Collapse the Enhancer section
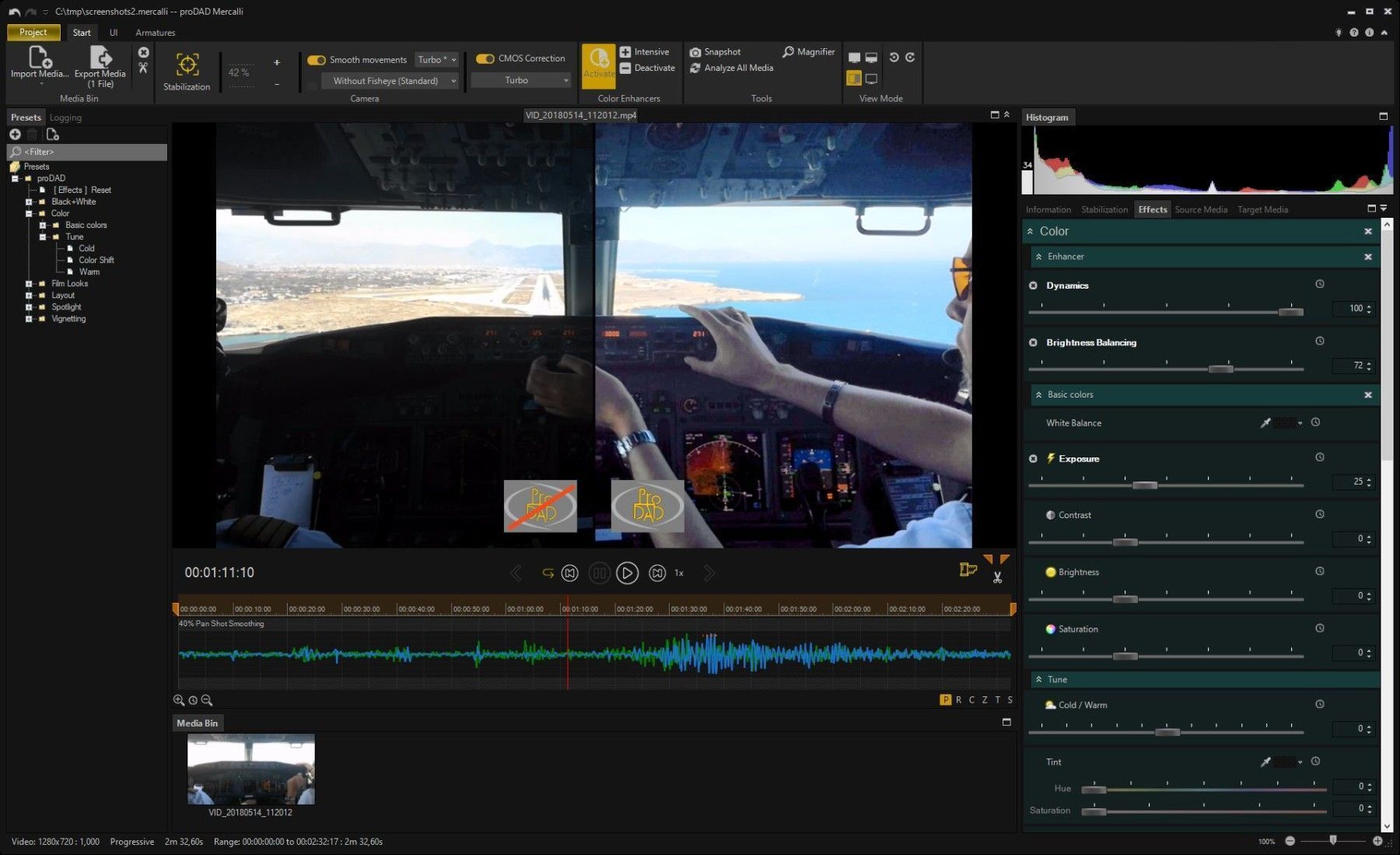This screenshot has height=855, width=1400. click(1038, 257)
